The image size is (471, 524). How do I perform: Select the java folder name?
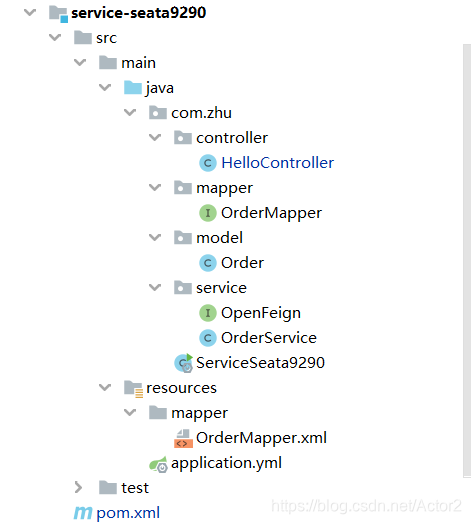[x=160, y=88]
